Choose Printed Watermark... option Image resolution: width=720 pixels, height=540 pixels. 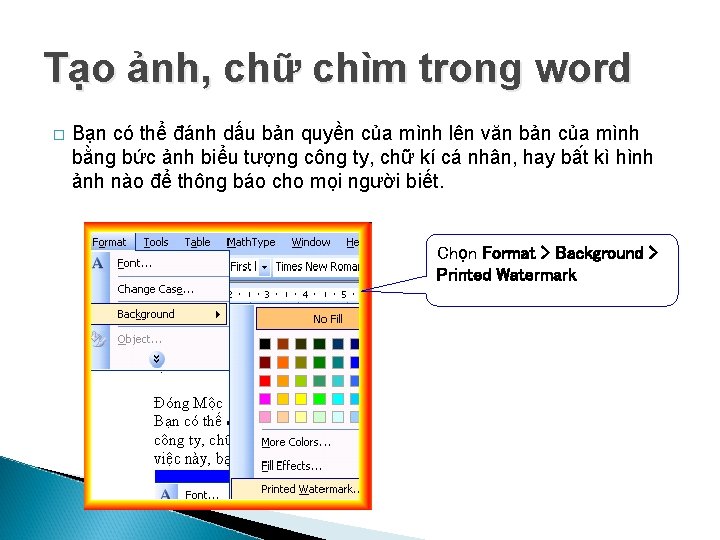point(296,489)
